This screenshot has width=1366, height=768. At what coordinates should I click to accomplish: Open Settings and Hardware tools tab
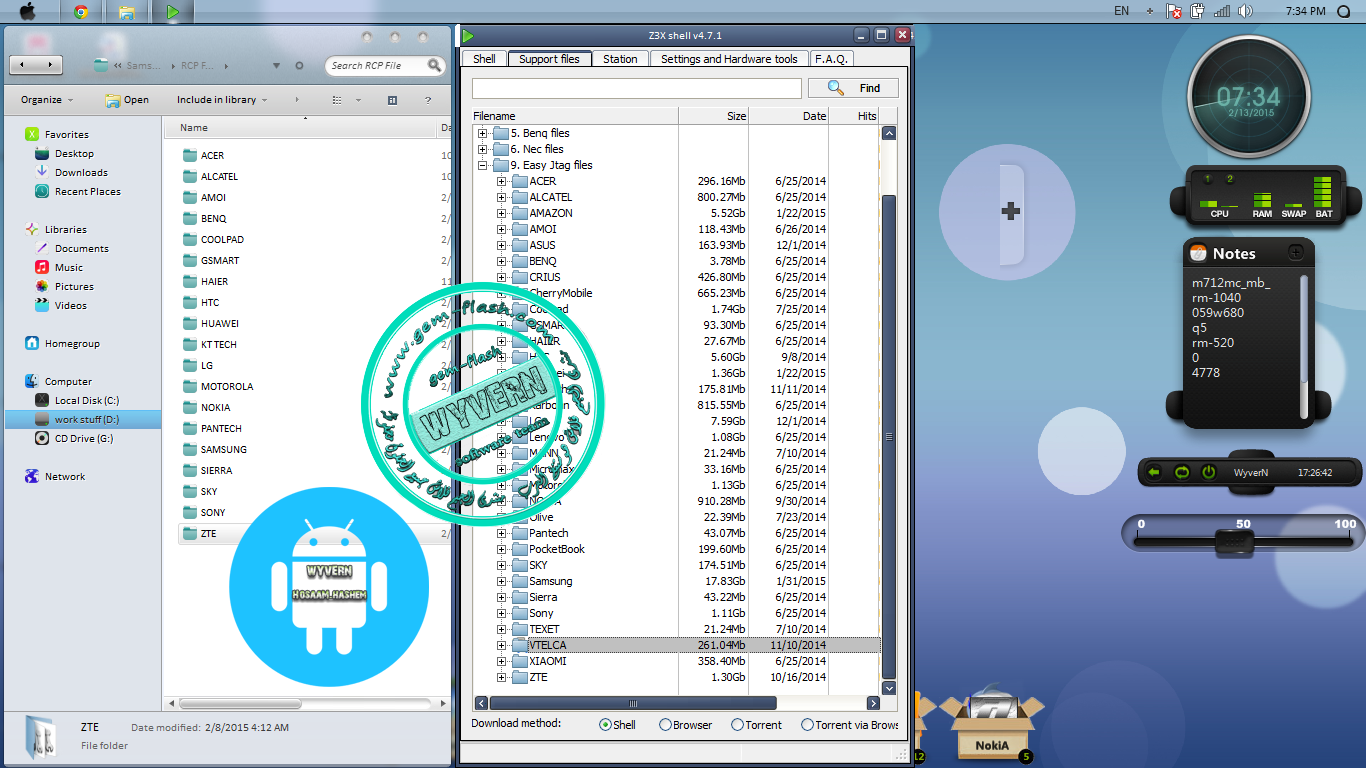[x=729, y=59]
